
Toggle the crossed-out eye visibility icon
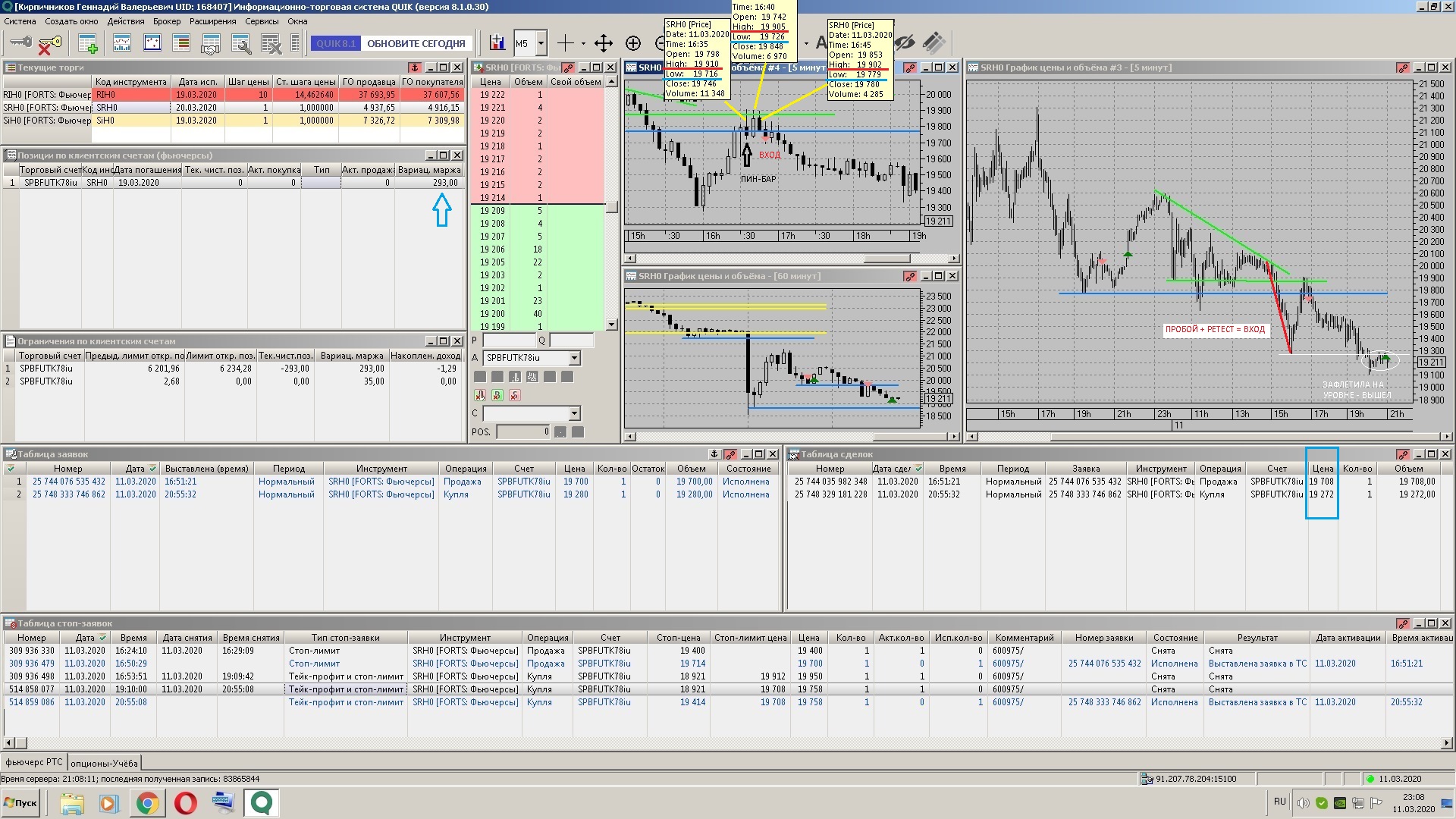[905, 43]
